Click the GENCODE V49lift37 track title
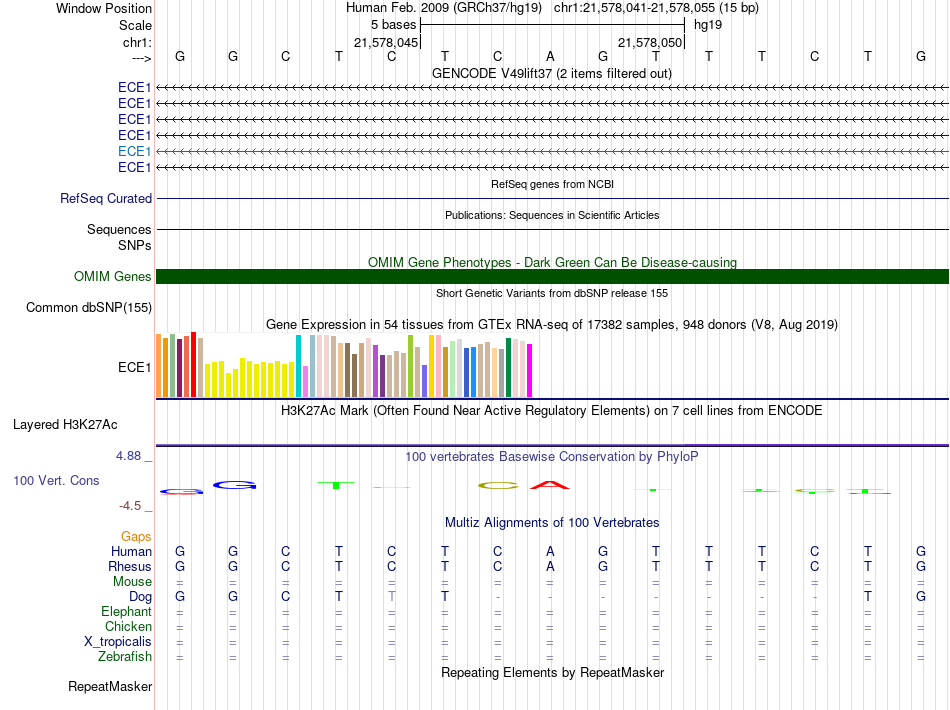950x710 pixels. 552,73
